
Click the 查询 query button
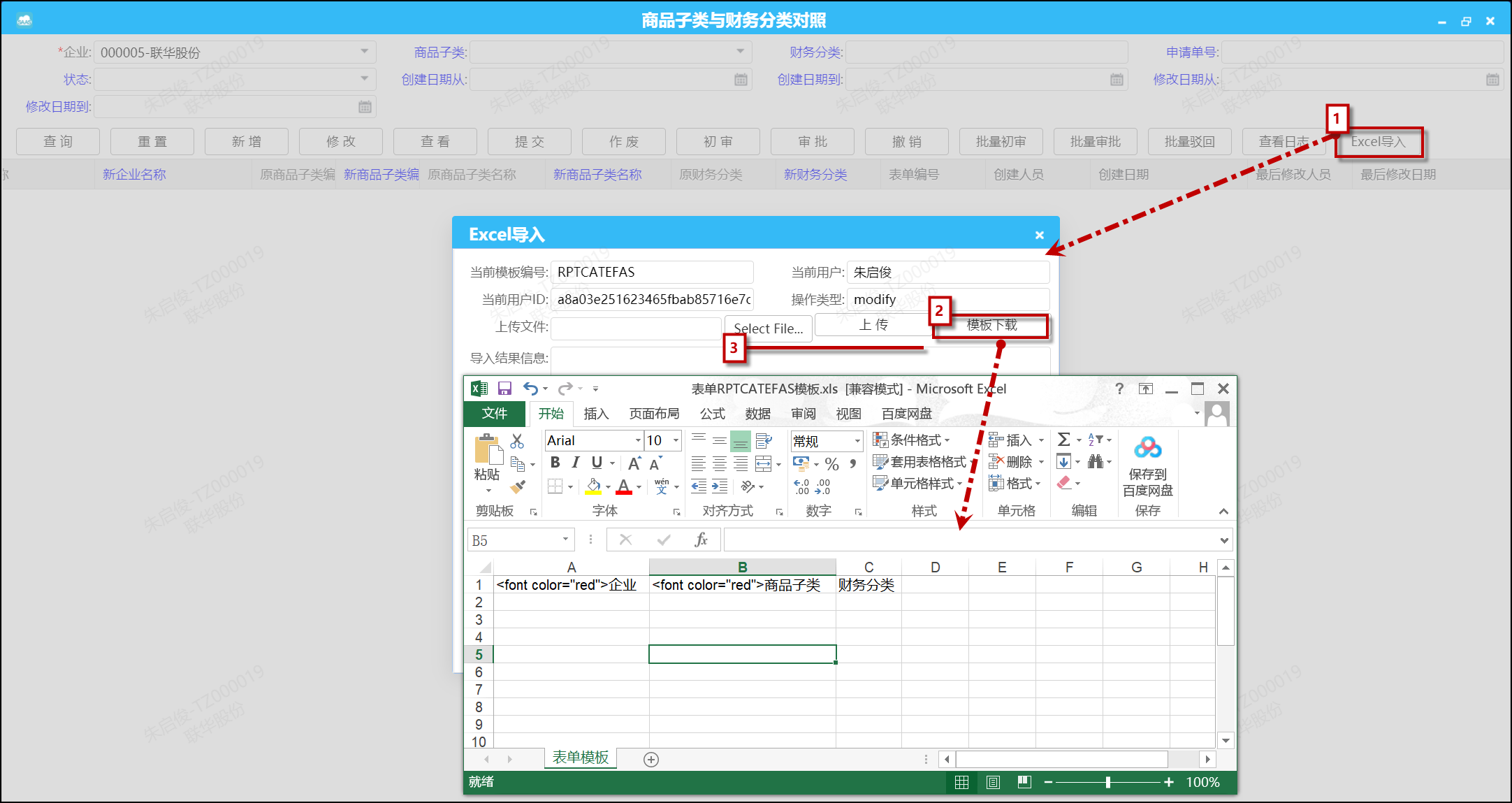(58, 142)
